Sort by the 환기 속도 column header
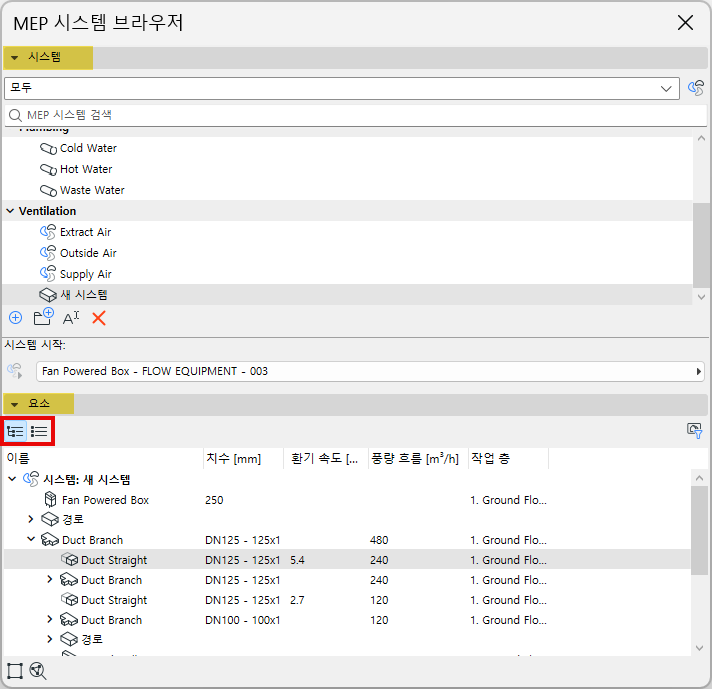712x689 pixels. (326, 458)
